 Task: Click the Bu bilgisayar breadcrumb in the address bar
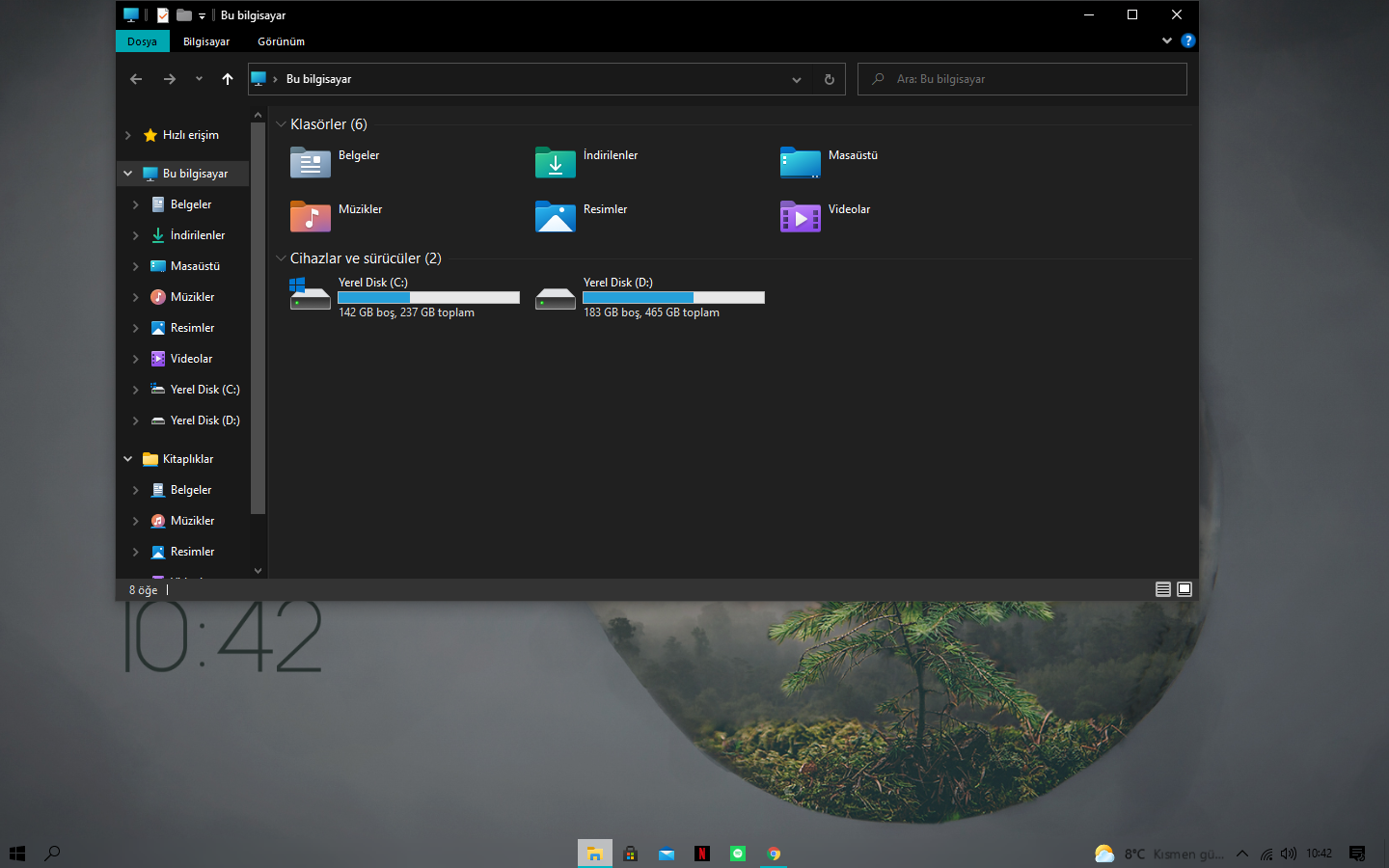coord(318,79)
